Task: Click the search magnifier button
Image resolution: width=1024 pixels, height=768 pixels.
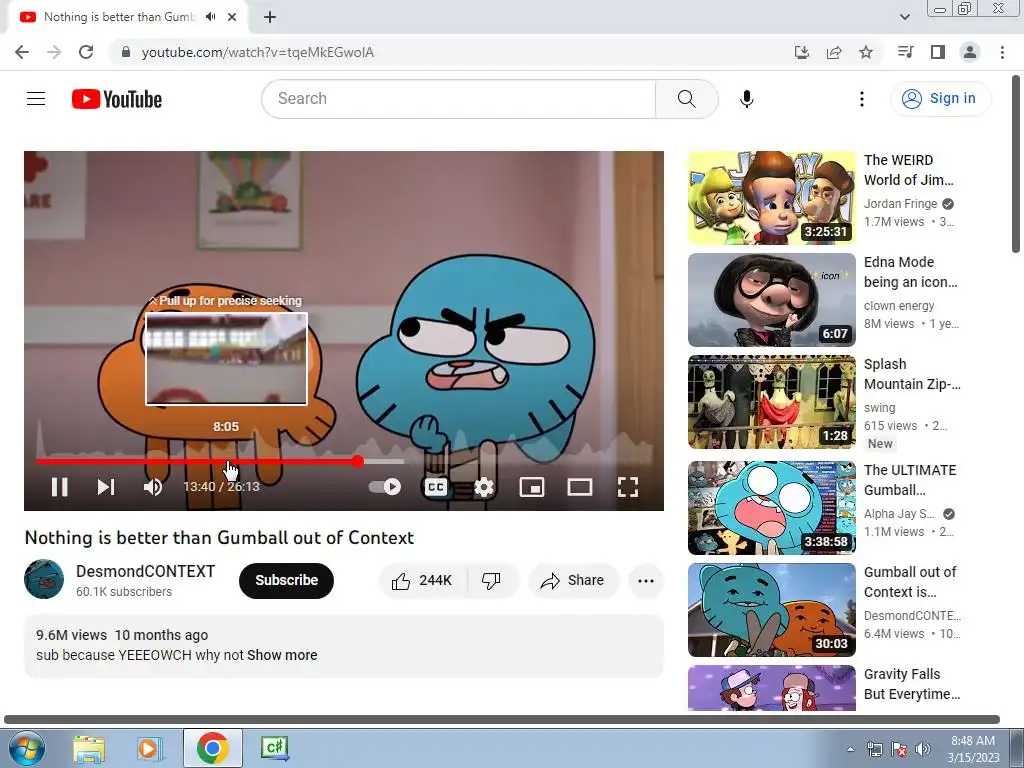Action: pyautogui.click(x=686, y=99)
